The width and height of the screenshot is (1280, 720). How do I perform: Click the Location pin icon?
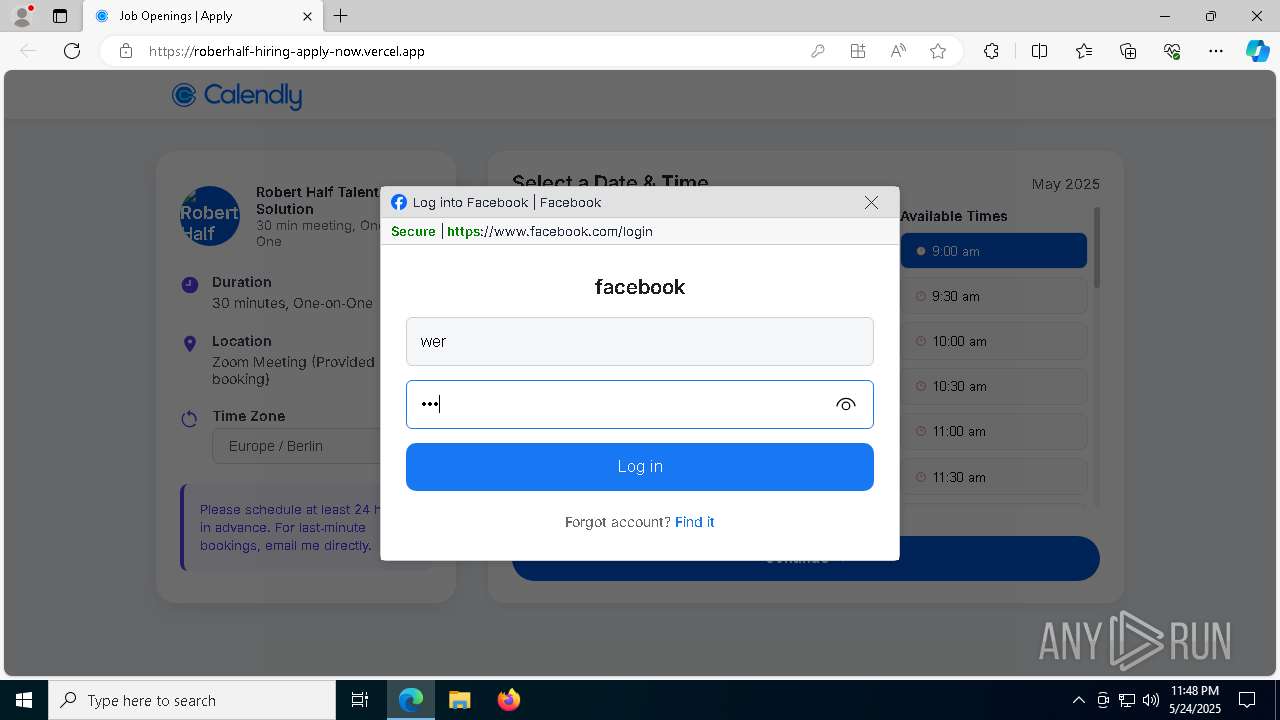point(190,344)
